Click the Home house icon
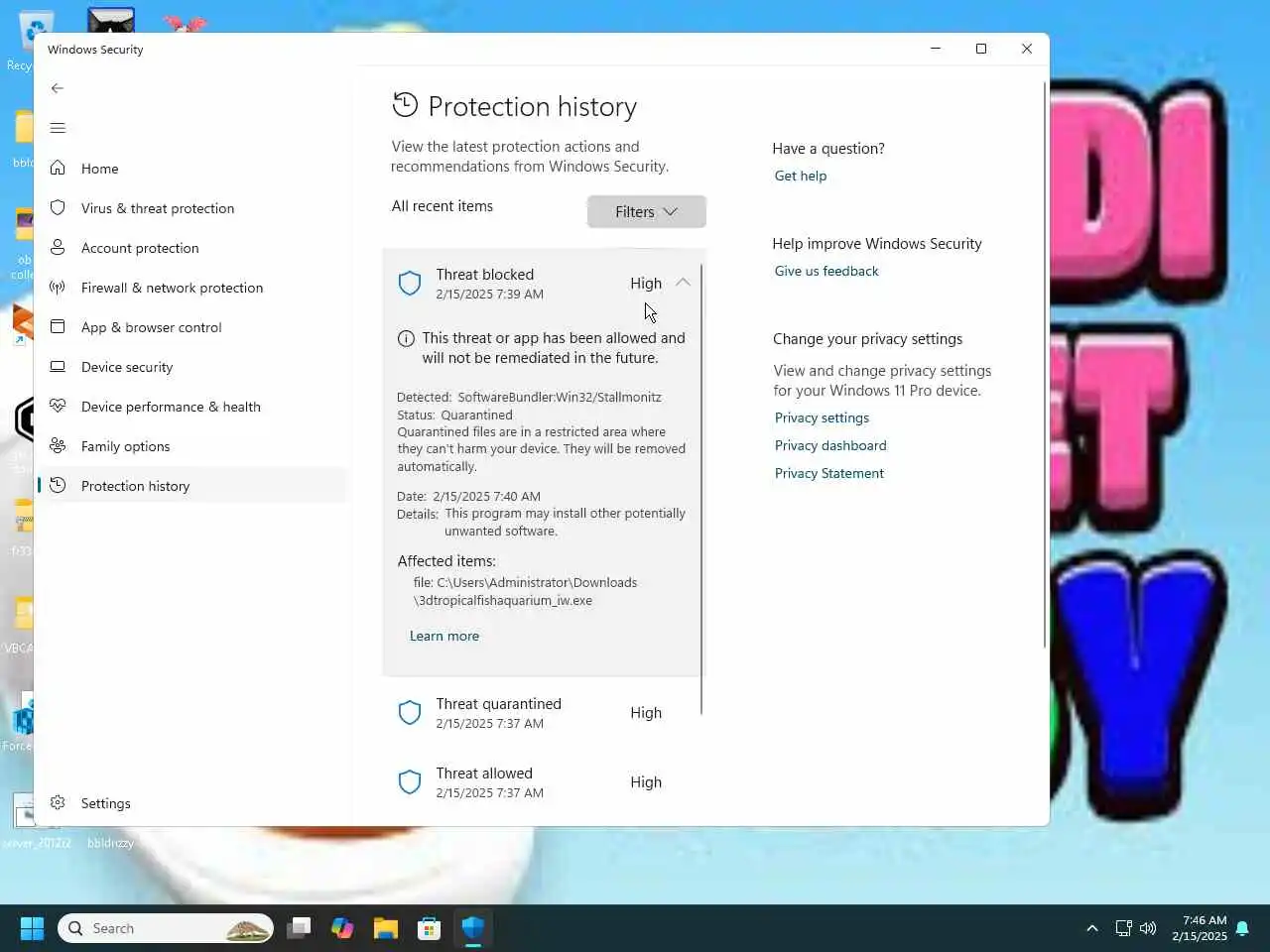The image size is (1270, 952). click(x=58, y=168)
